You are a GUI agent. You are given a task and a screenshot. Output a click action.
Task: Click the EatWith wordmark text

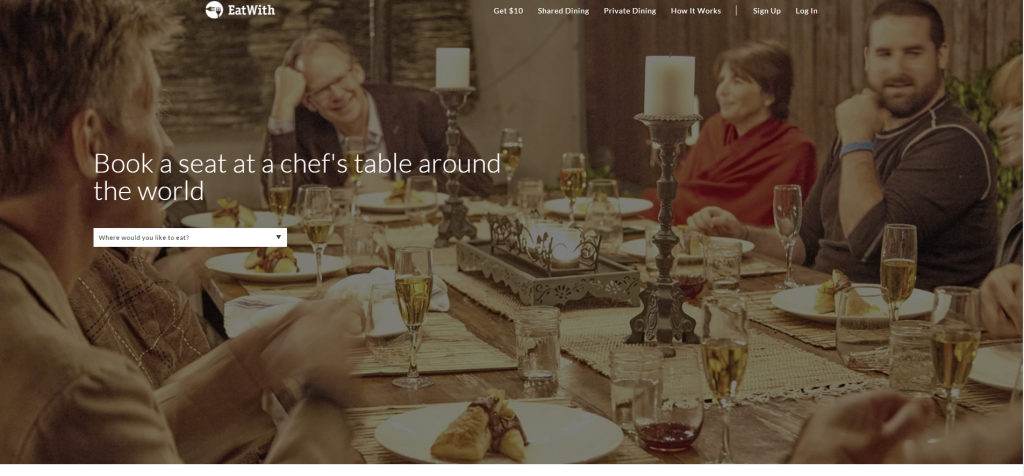tap(251, 10)
